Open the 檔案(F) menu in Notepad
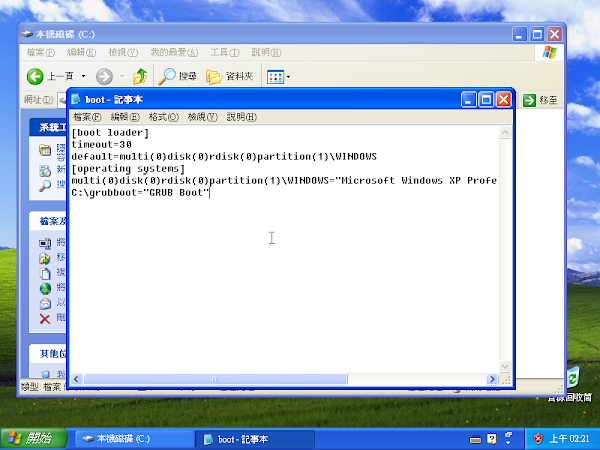This screenshot has height=450, width=600. (87, 117)
